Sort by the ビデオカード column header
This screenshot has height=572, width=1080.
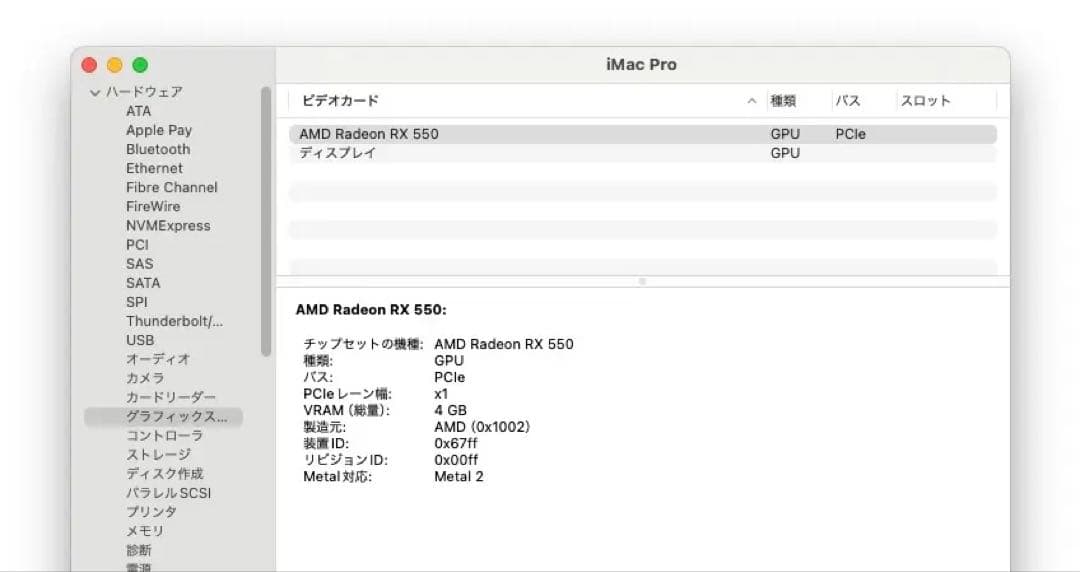pyautogui.click(x=340, y=101)
